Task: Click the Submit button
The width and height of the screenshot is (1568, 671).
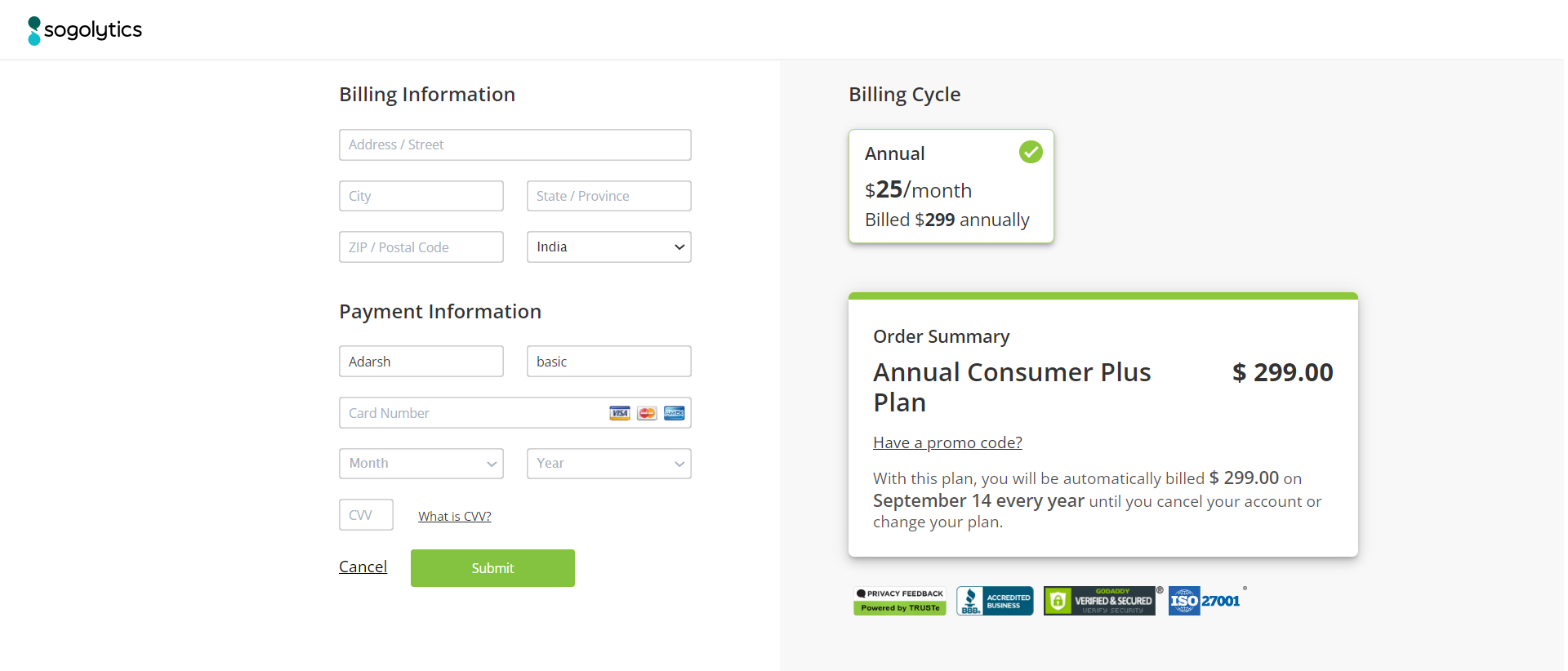Action: (492, 568)
